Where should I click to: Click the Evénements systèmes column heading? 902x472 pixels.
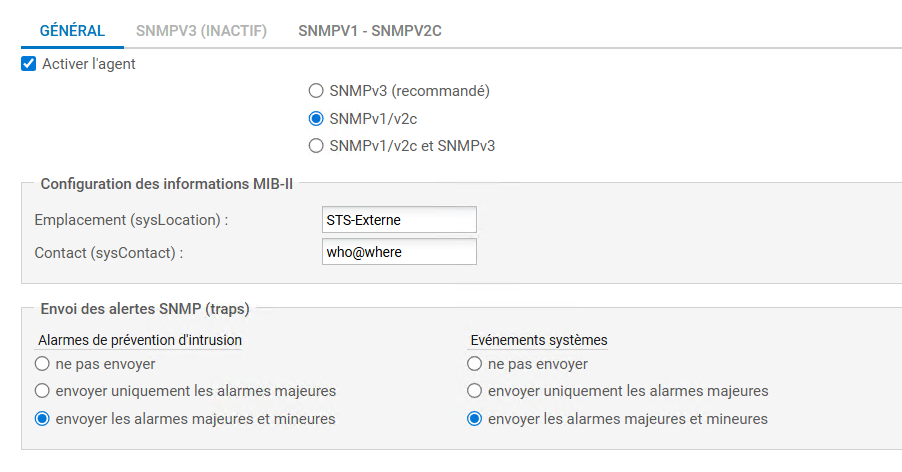coord(538,340)
